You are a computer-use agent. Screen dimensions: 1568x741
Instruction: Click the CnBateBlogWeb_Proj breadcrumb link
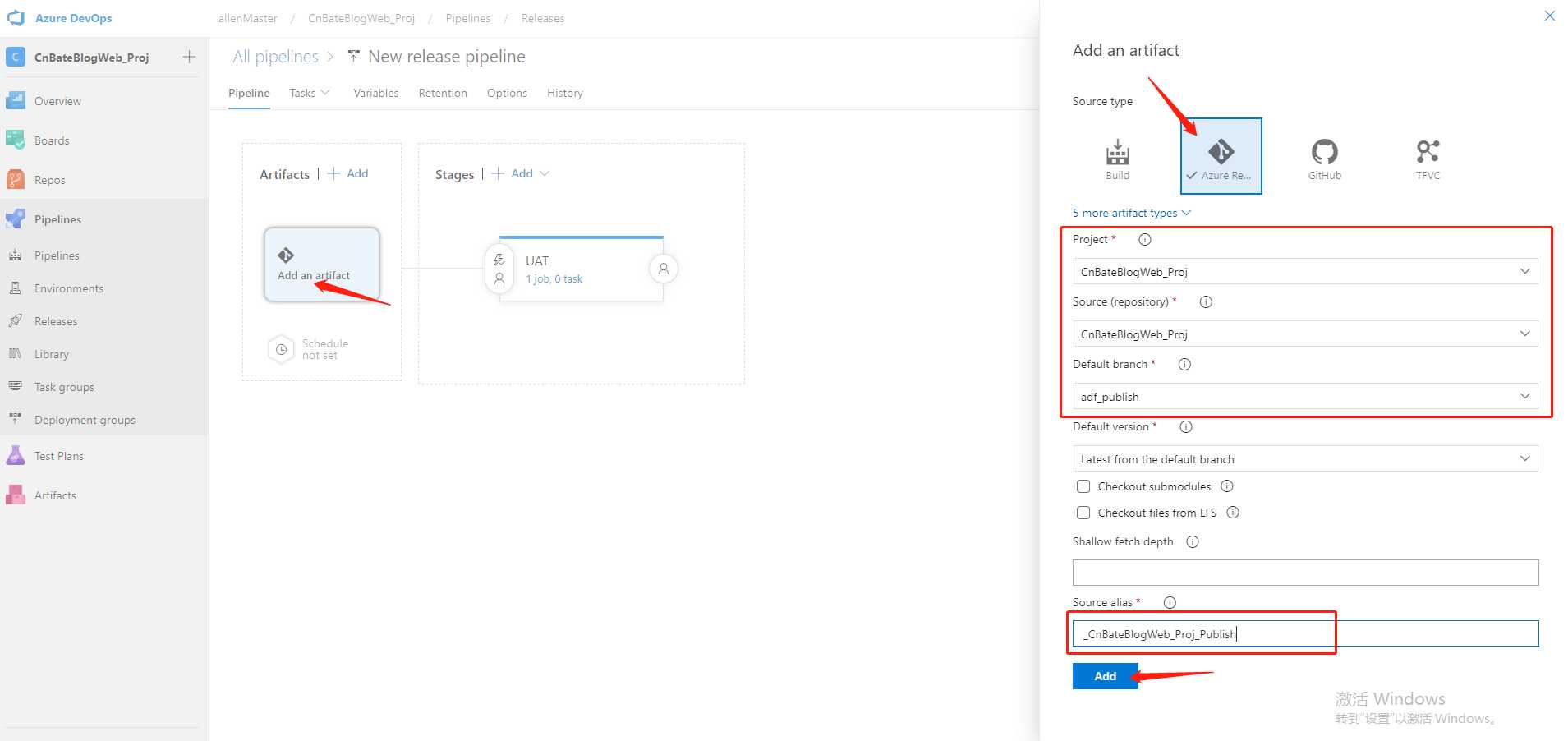[361, 18]
